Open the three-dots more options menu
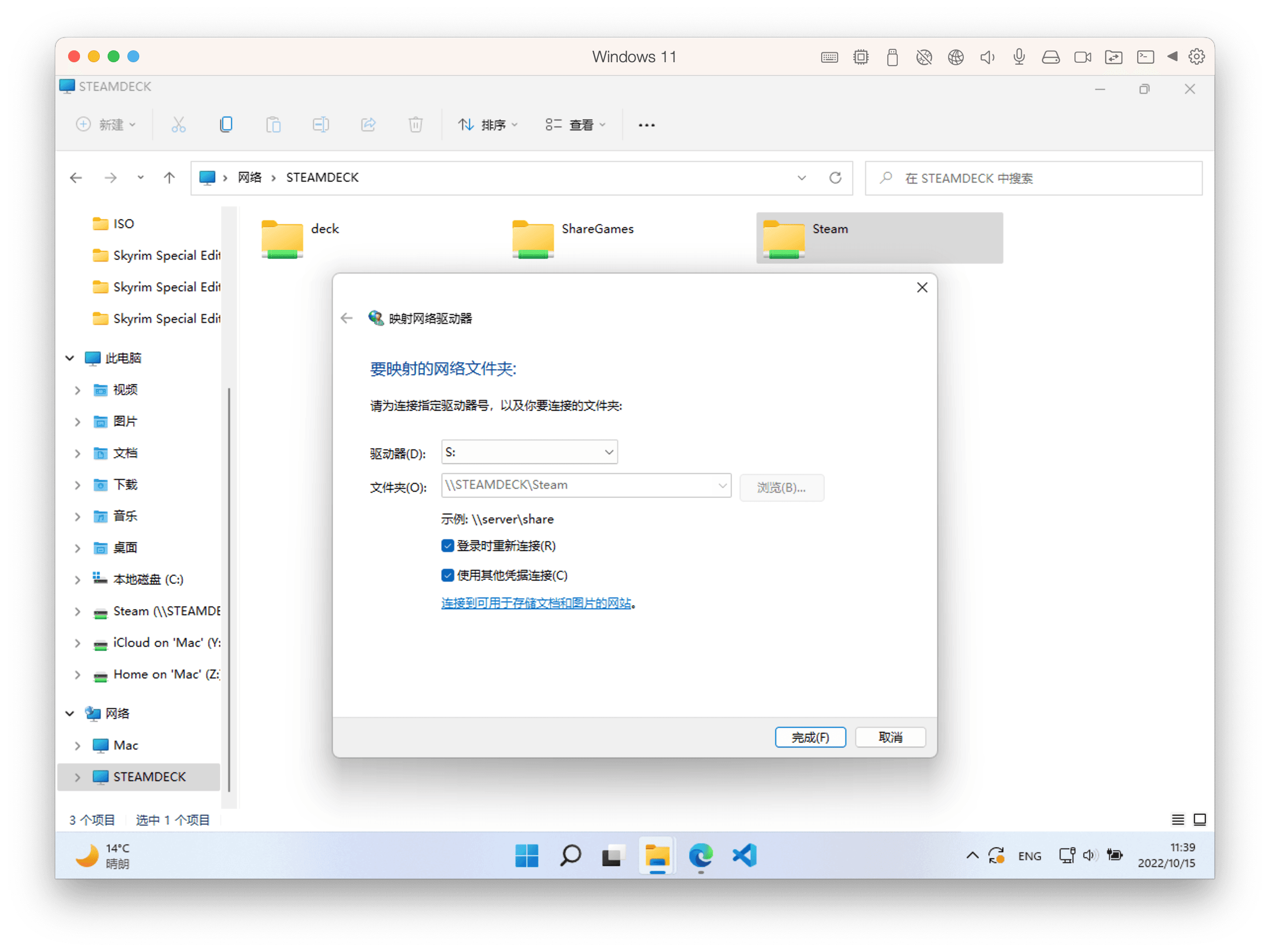Viewport: 1270px width, 952px height. click(646, 125)
